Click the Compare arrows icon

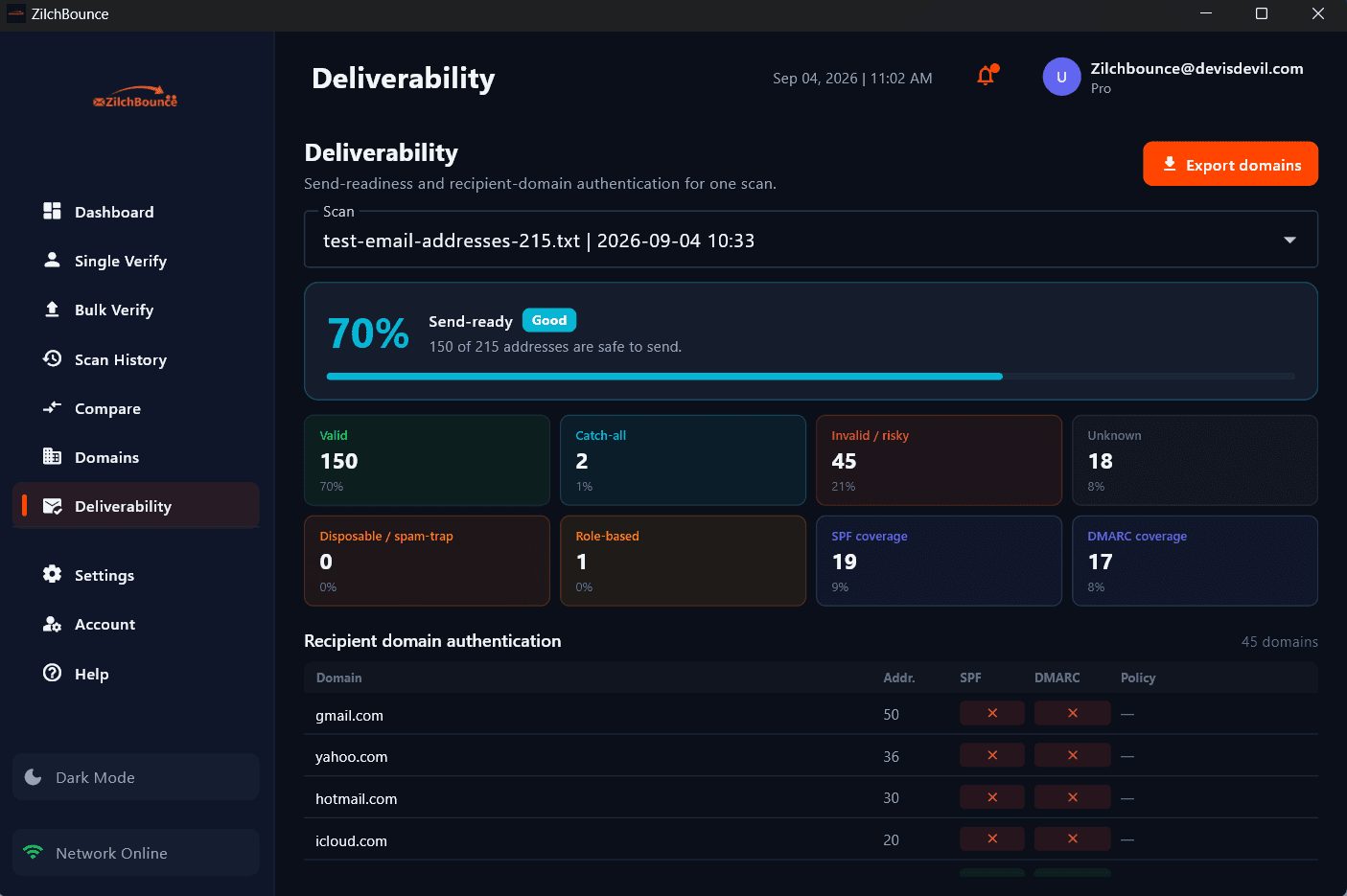tap(52, 407)
